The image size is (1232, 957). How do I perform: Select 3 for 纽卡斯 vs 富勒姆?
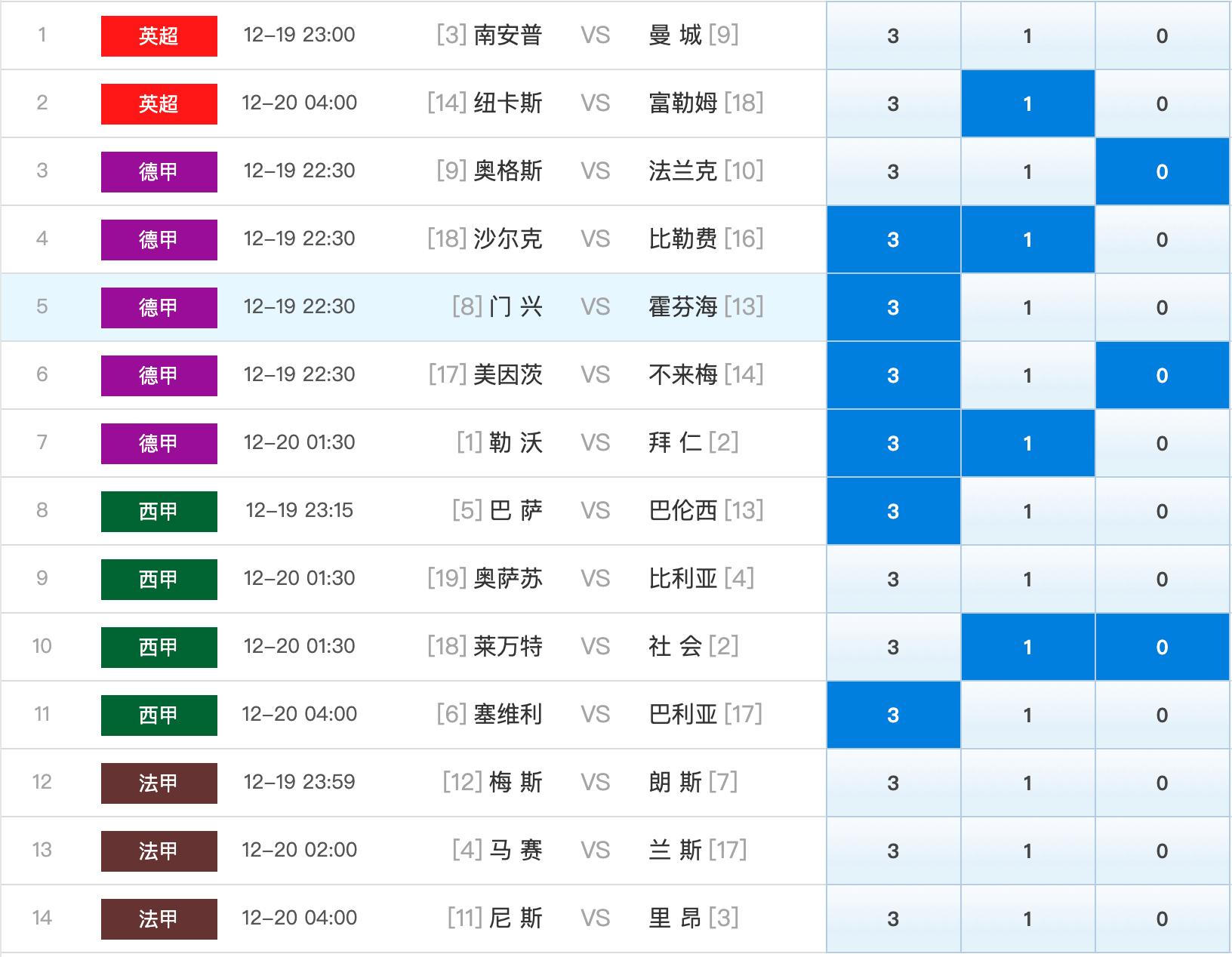(x=894, y=103)
